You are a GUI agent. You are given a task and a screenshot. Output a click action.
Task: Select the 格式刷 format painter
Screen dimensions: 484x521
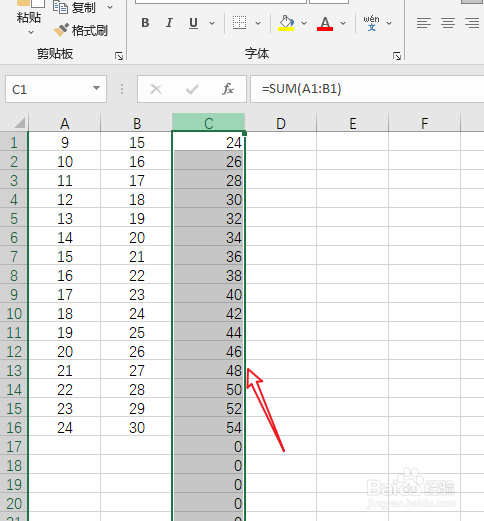81,30
